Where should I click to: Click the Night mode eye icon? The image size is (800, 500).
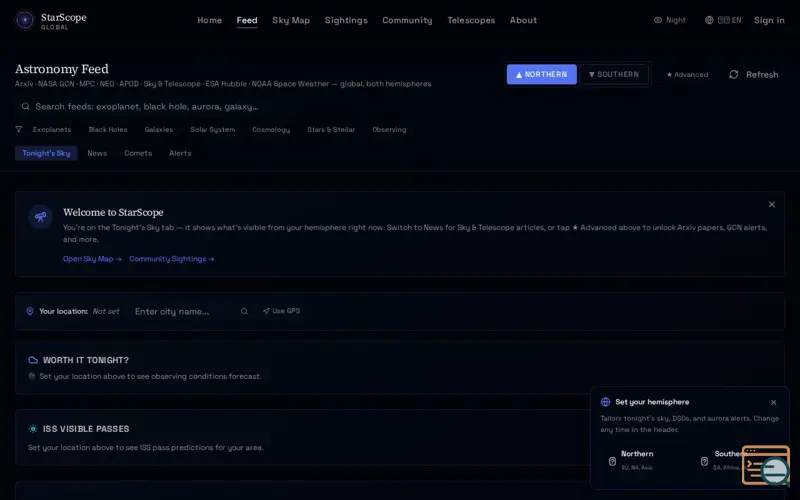pyautogui.click(x=658, y=20)
